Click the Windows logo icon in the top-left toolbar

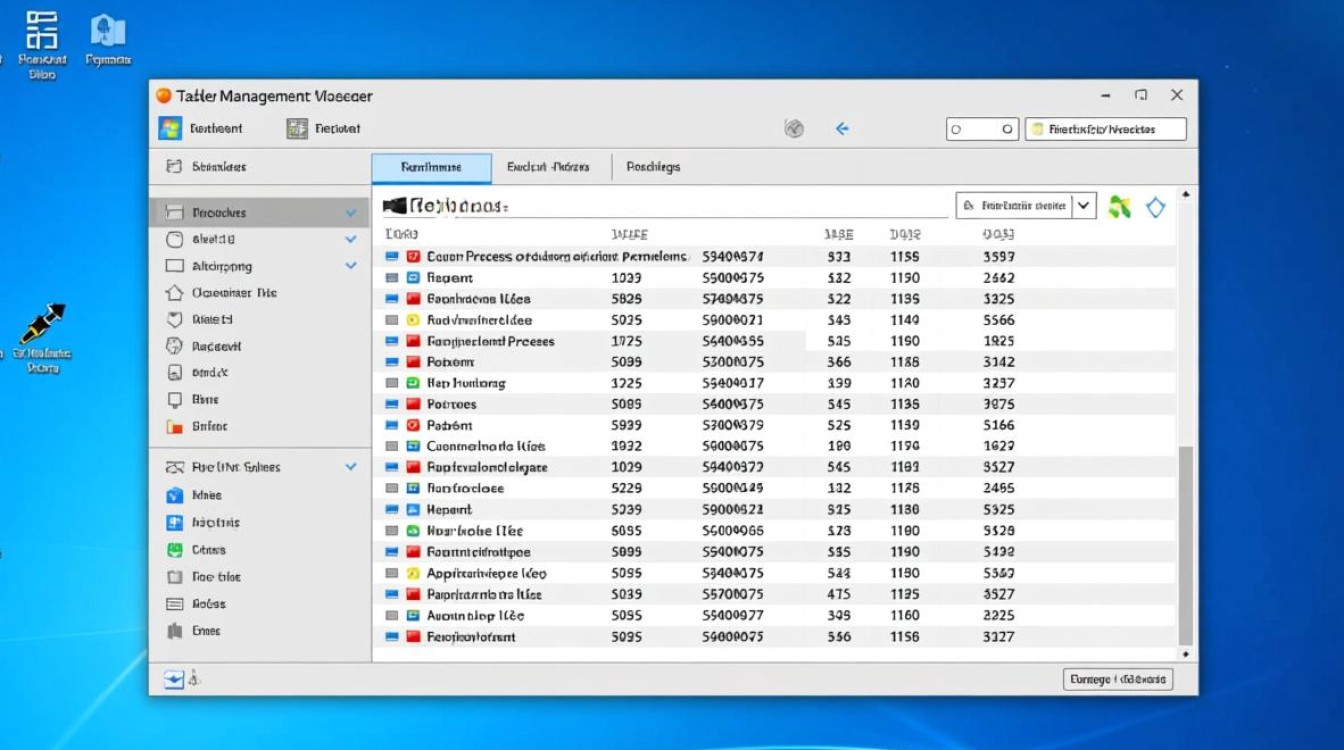tap(170, 128)
